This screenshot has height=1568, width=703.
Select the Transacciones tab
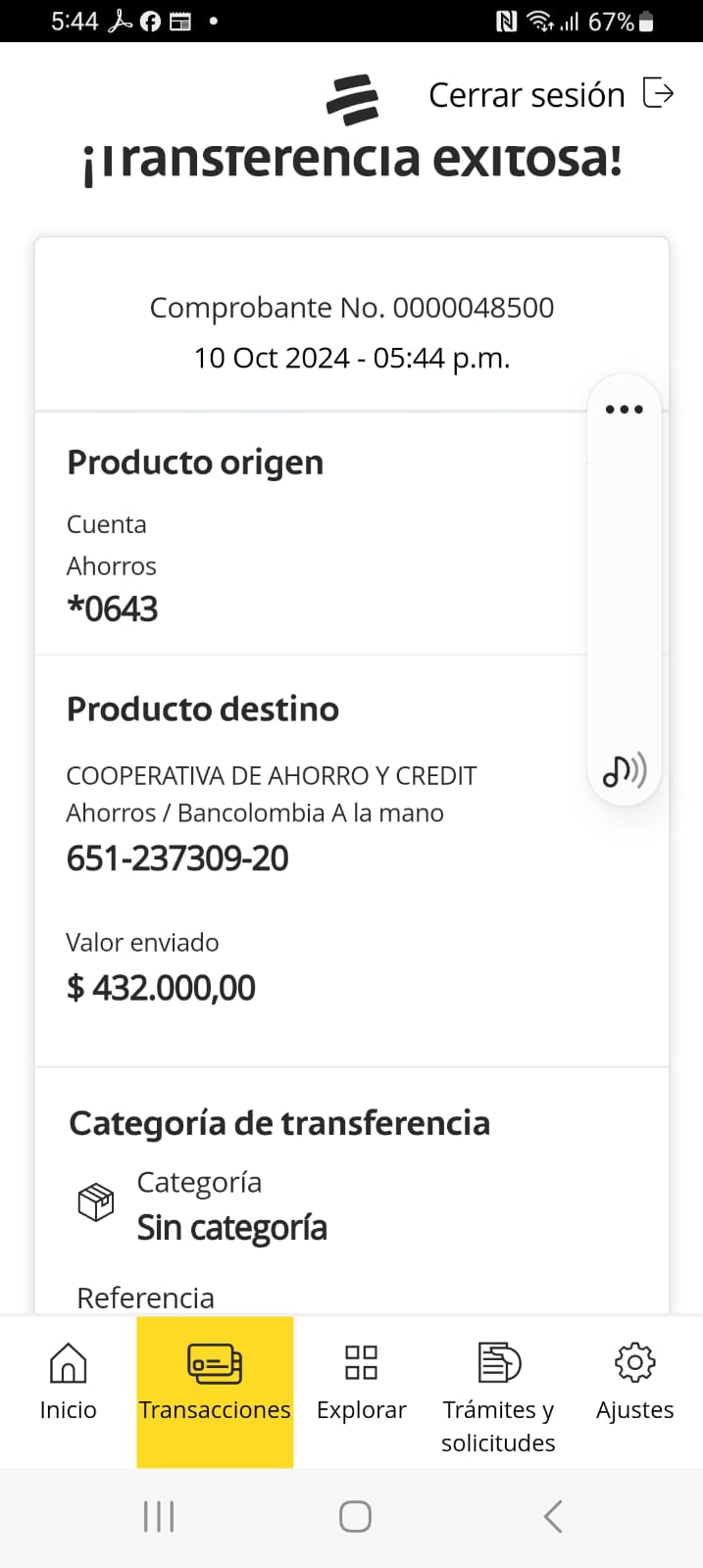coord(215,1392)
